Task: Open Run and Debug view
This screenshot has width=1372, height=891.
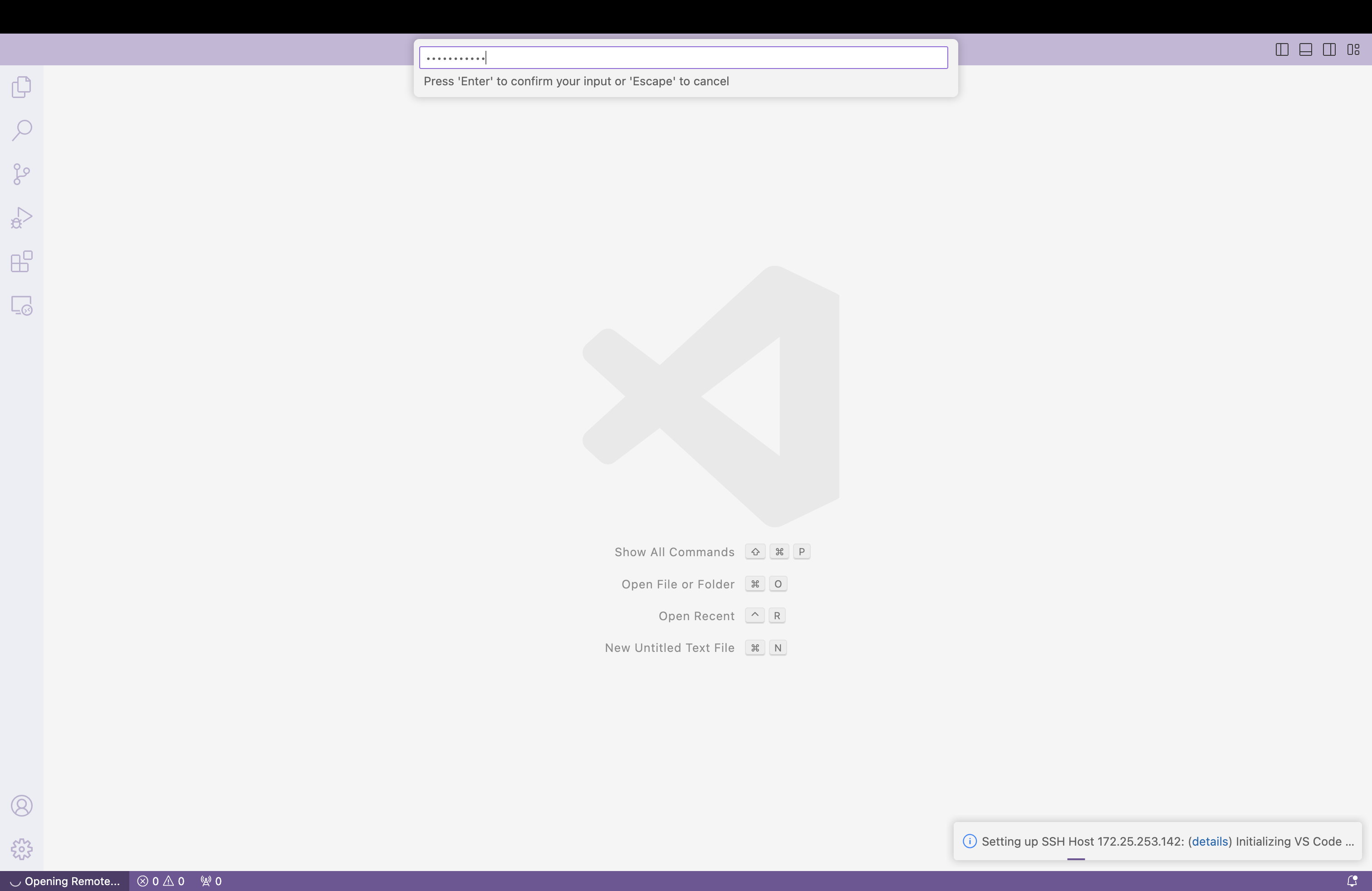Action: tap(21, 218)
